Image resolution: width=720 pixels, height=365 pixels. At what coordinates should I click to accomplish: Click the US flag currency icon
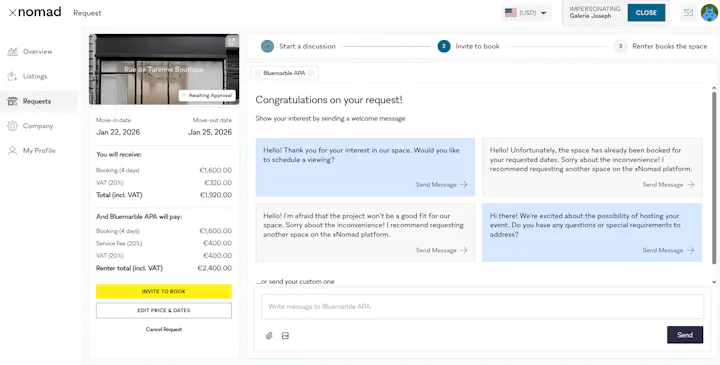(x=511, y=13)
